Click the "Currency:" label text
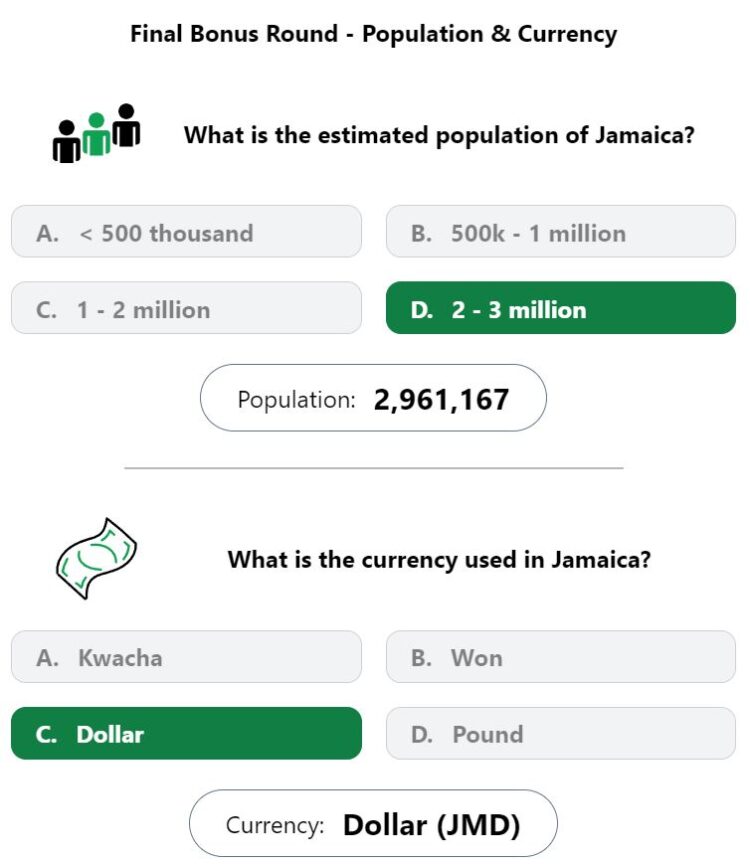 (274, 825)
